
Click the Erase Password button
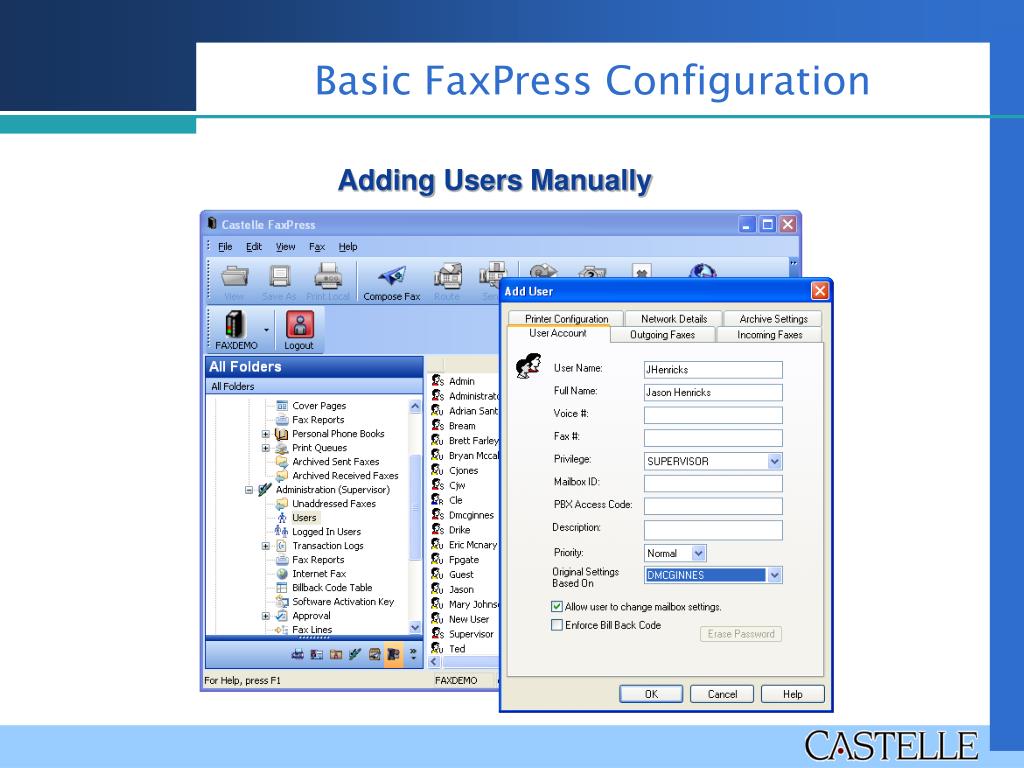click(x=741, y=633)
